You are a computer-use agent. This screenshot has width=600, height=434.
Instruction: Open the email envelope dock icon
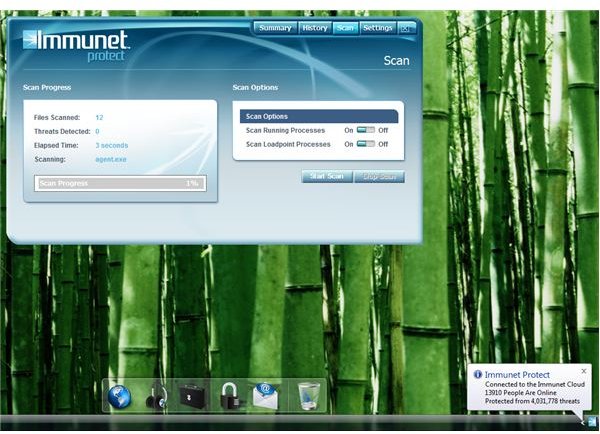[266, 396]
